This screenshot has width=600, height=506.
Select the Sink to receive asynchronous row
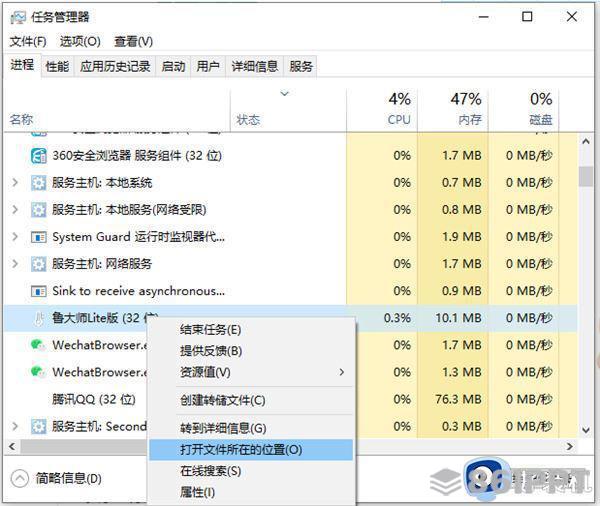[291, 291]
